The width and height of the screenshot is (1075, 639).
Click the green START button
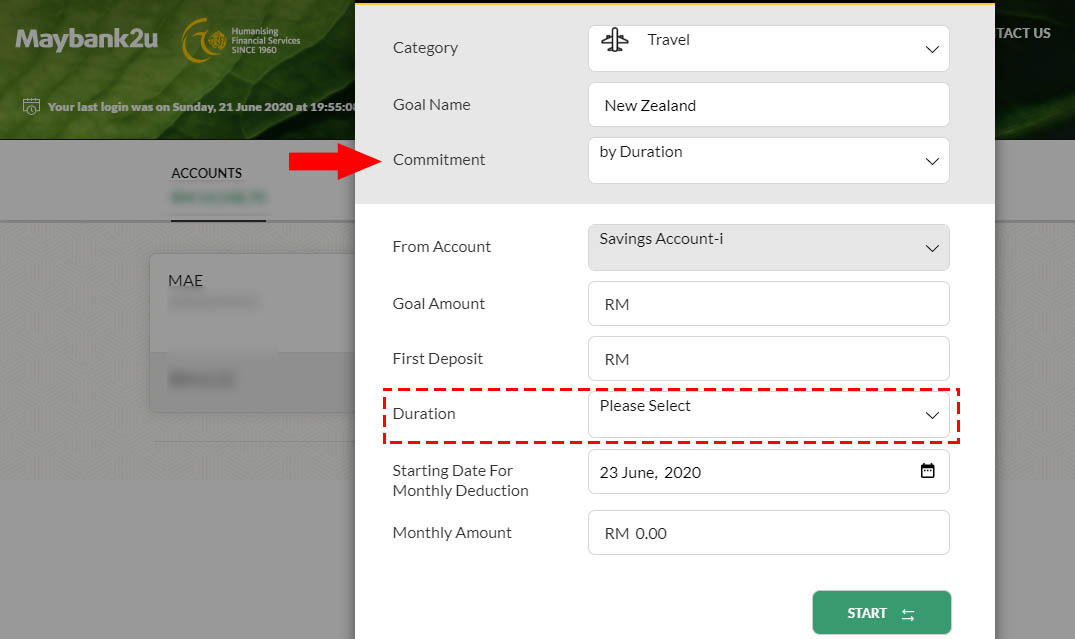882,613
